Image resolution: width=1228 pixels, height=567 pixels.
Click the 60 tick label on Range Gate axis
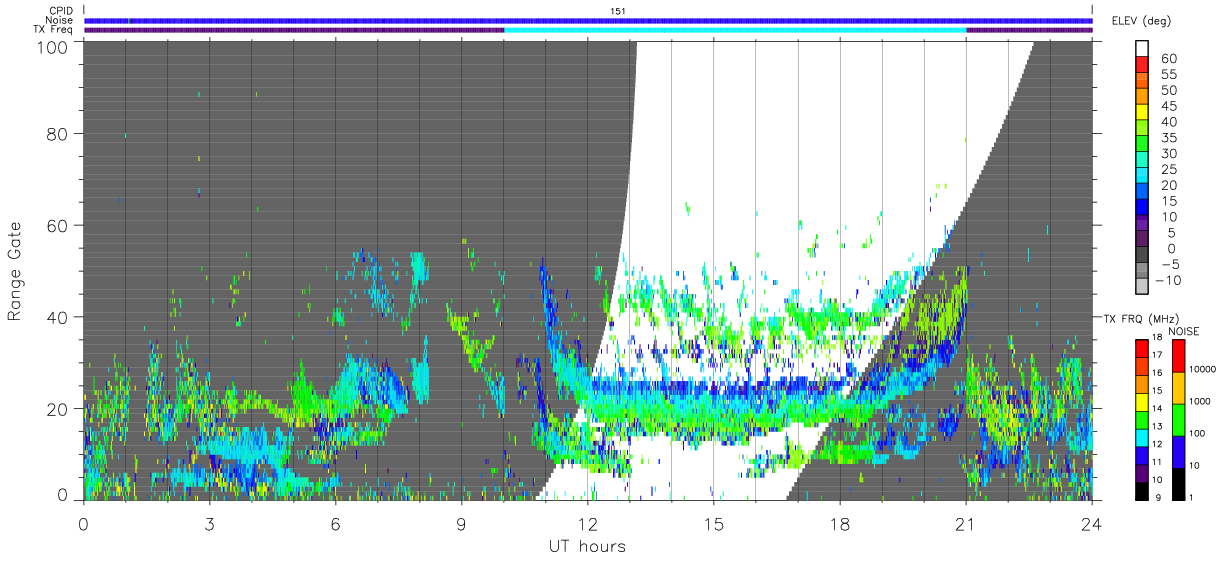(56, 225)
